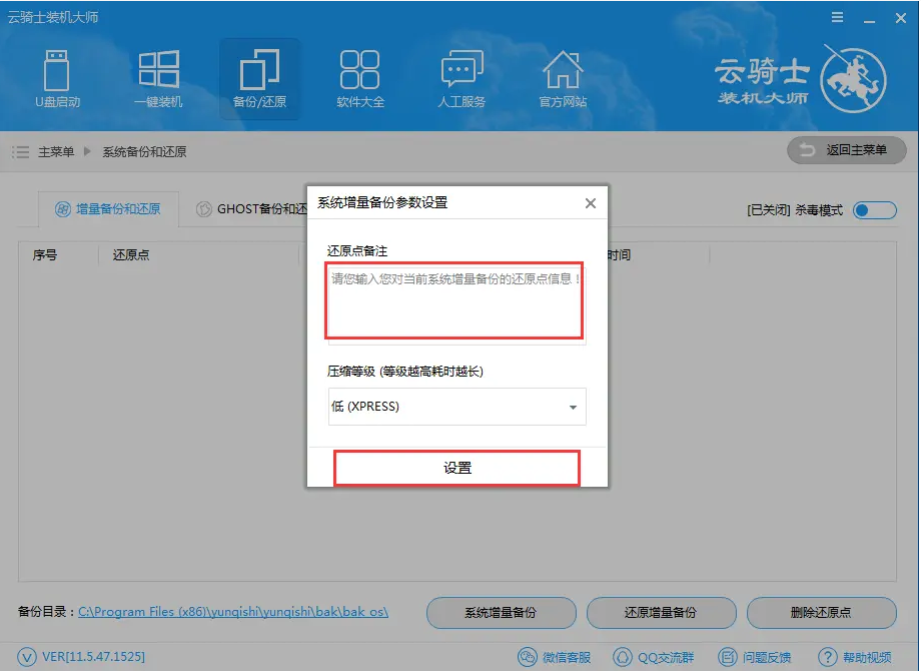921x671 pixels.
Task: Click the version V icon
Action: pyautogui.click(x=26, y=656)
